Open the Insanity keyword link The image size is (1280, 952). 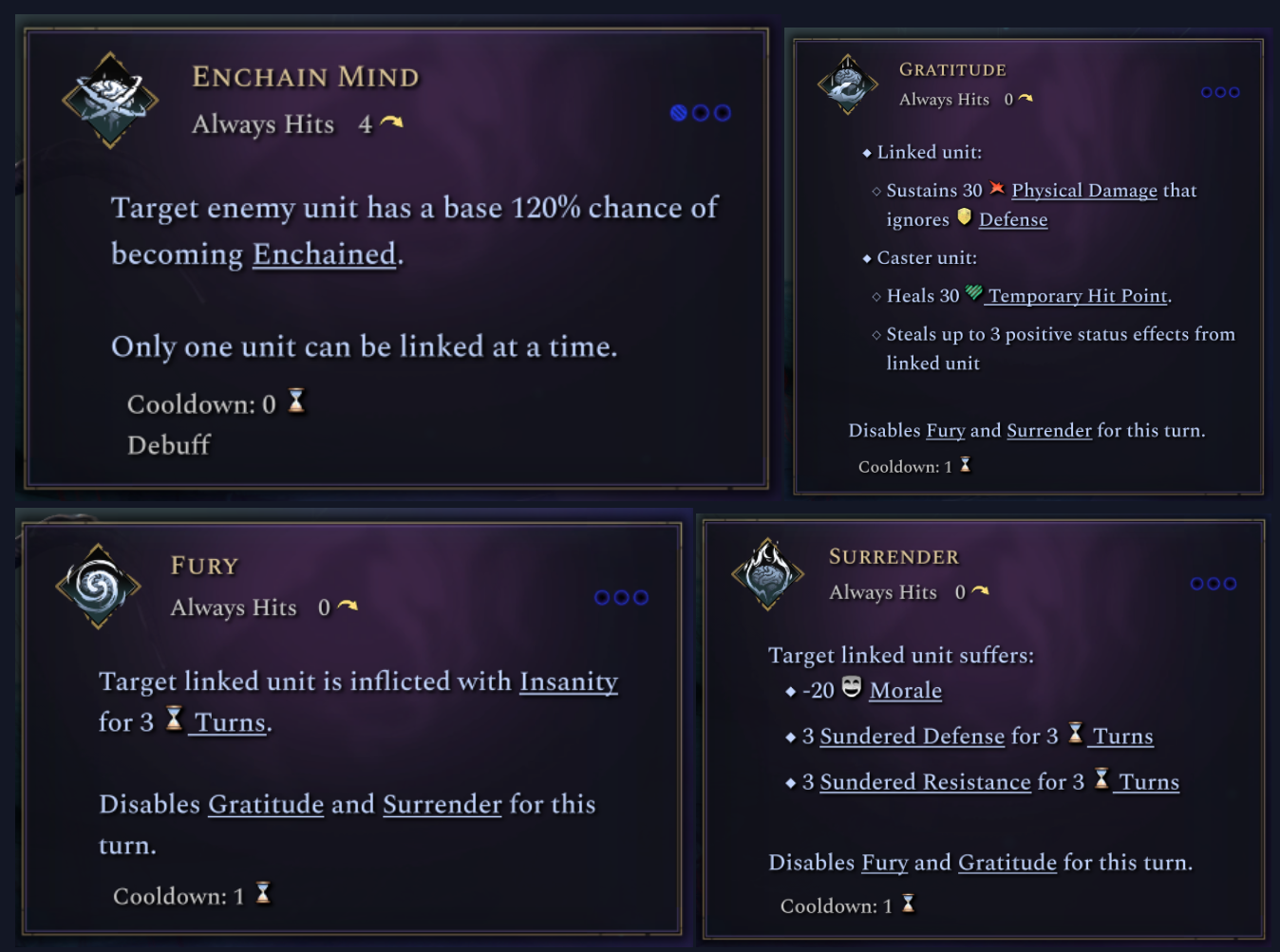click(x=568, y=681)
